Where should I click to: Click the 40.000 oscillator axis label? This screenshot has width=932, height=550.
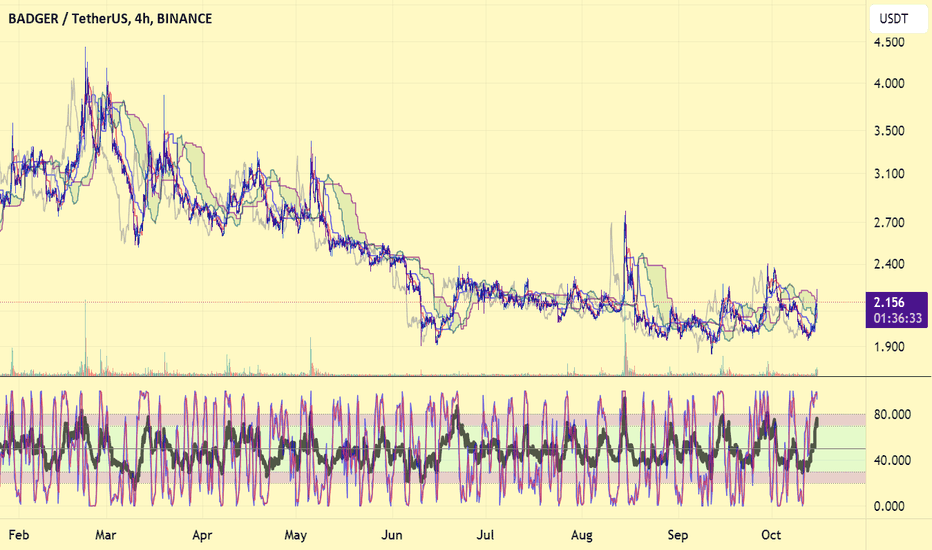click(892, 460)
